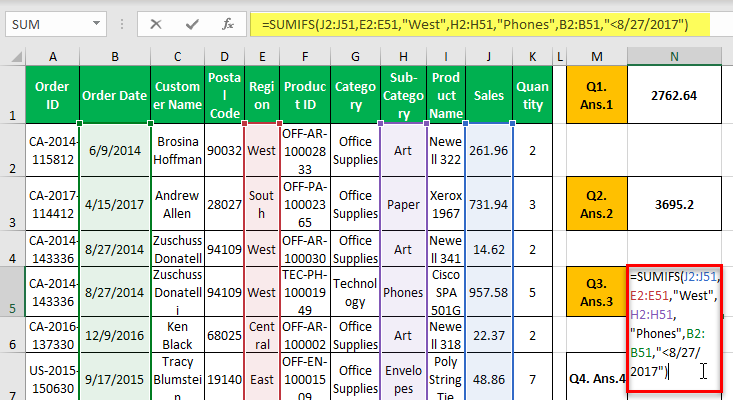Click the Sub-Category header cell
The image size is (736, 400).
click(x=403, y=95)
